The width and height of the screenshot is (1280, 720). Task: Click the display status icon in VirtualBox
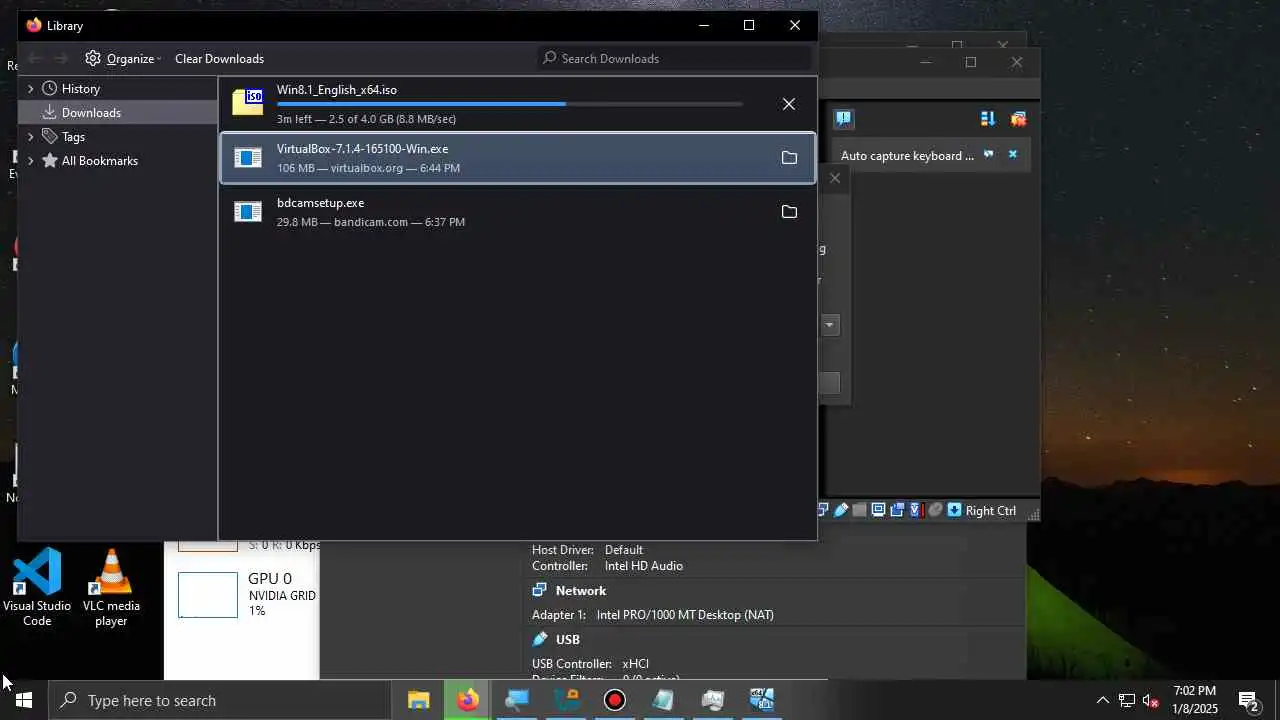pos(878,510)
